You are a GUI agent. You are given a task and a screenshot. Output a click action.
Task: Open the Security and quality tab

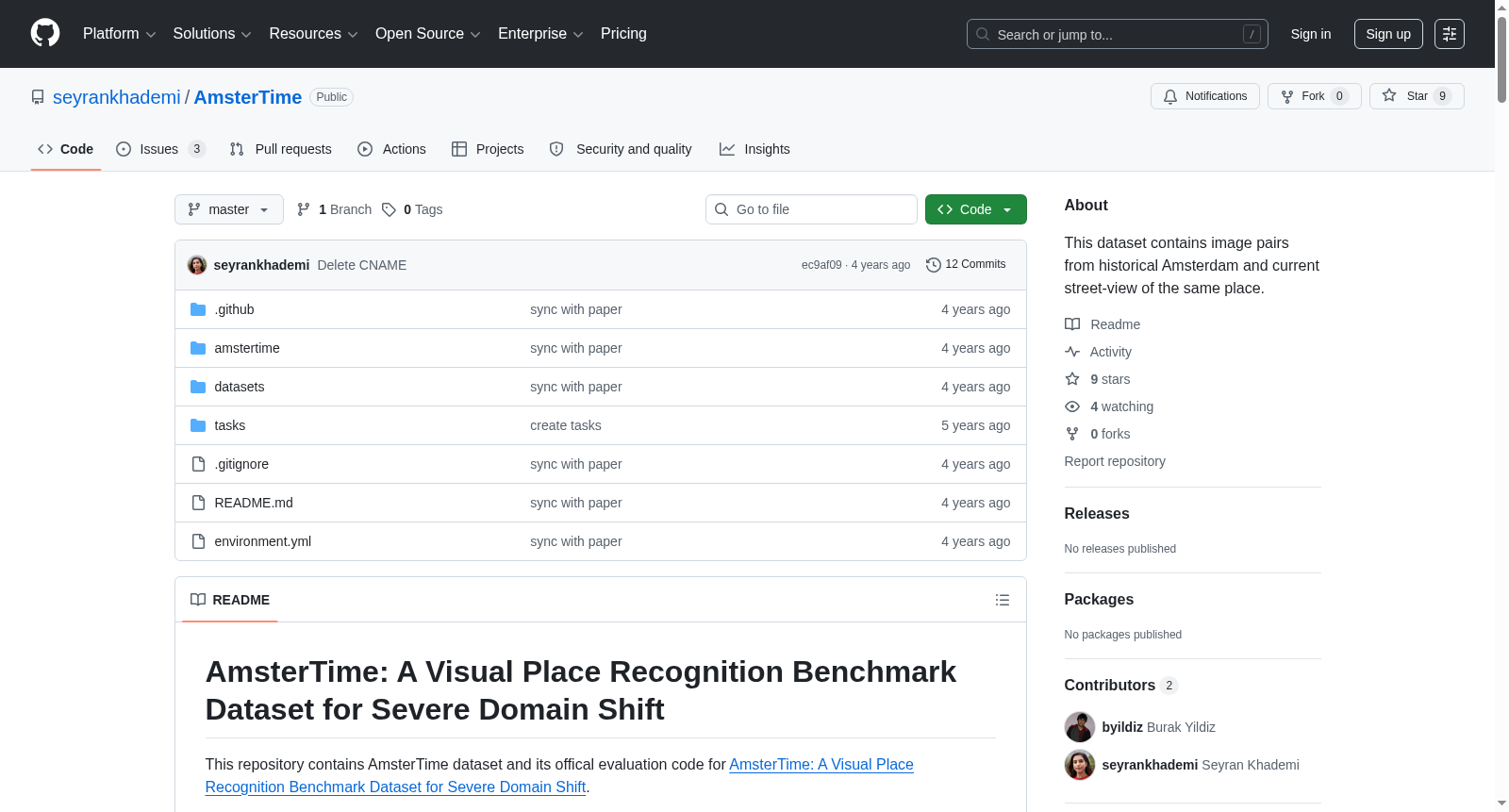coord(621,149)
